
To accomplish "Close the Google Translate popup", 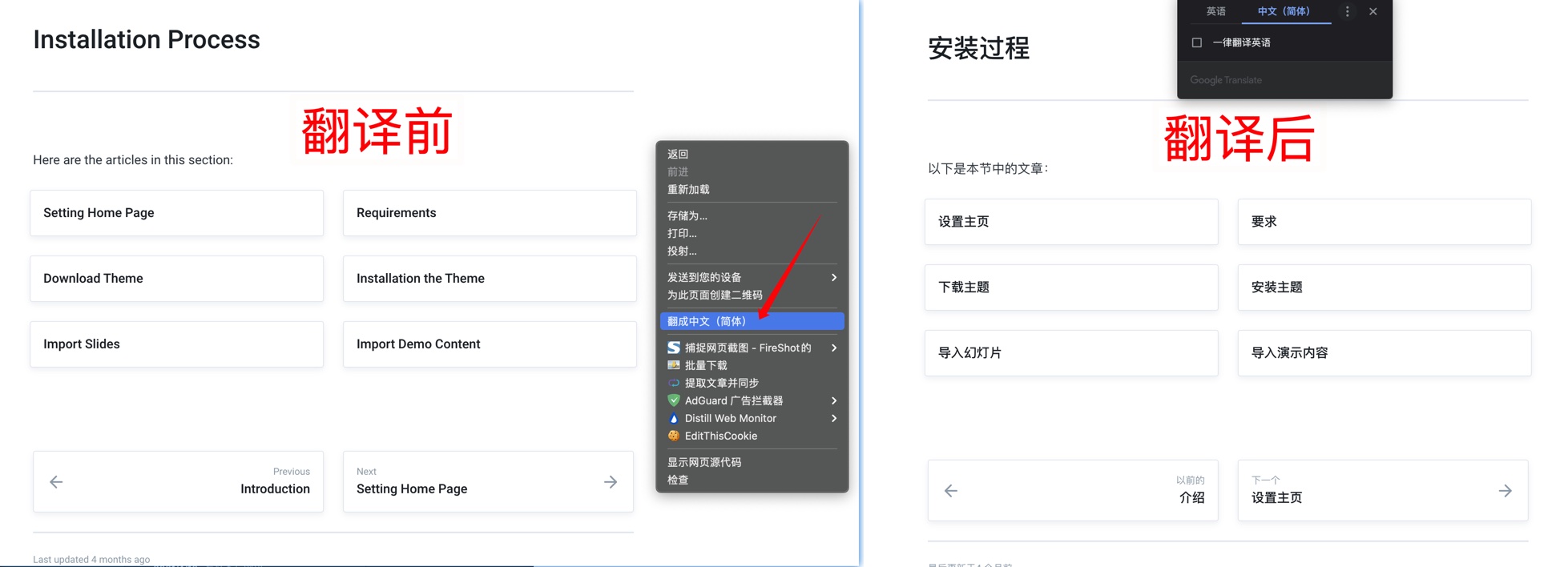I will pyautogui.click(x=1373, y=11).
